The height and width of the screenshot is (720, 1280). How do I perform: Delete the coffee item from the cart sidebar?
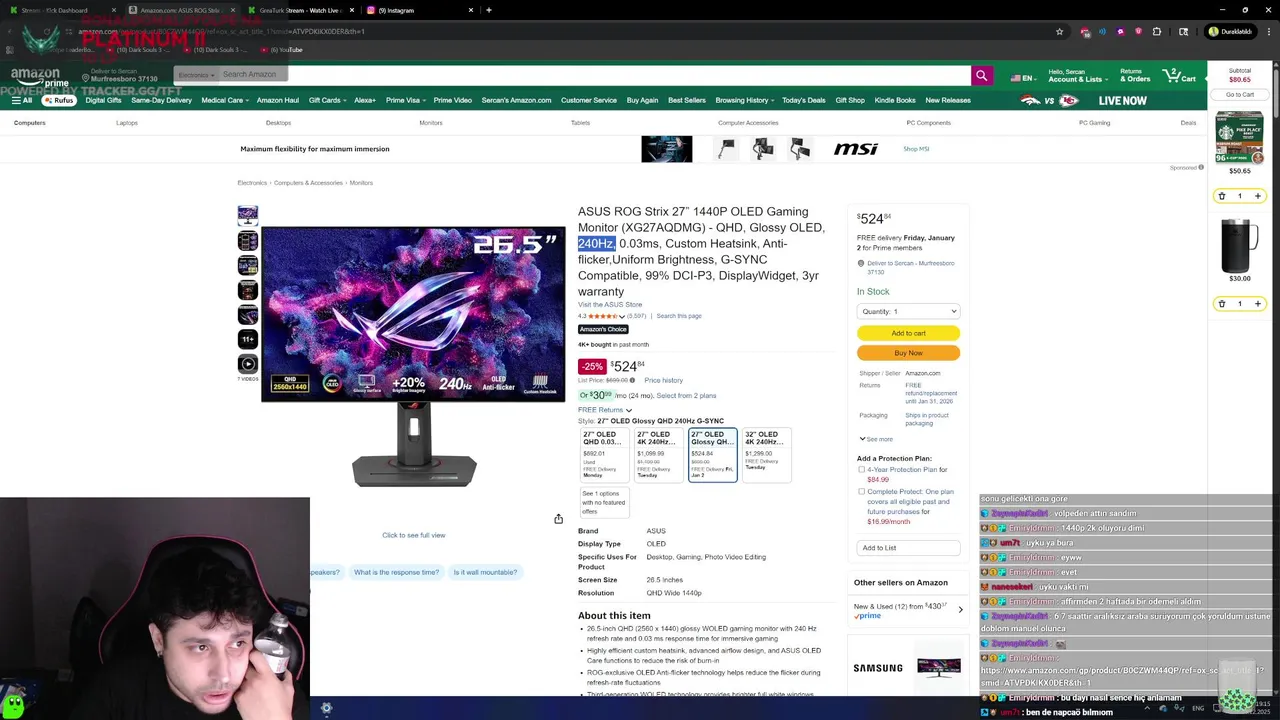1222,196
